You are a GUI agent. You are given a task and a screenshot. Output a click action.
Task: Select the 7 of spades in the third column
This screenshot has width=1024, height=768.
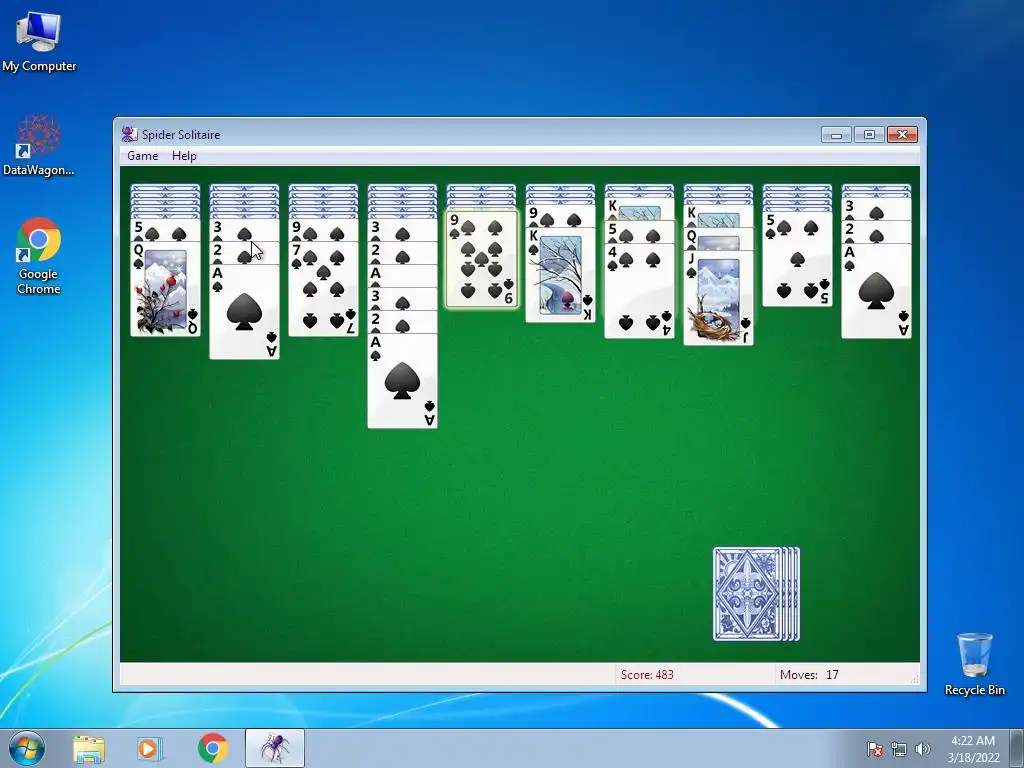(x=323, y=289)
